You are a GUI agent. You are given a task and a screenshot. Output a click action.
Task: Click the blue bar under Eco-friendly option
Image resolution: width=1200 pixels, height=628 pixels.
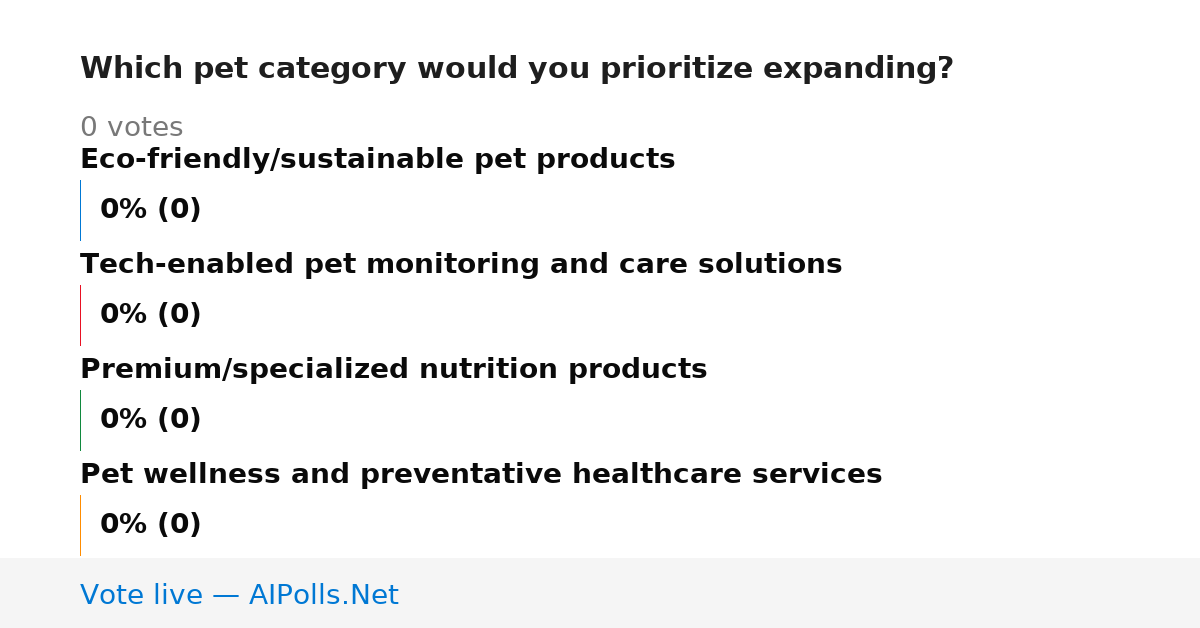(x=80, y=210)
